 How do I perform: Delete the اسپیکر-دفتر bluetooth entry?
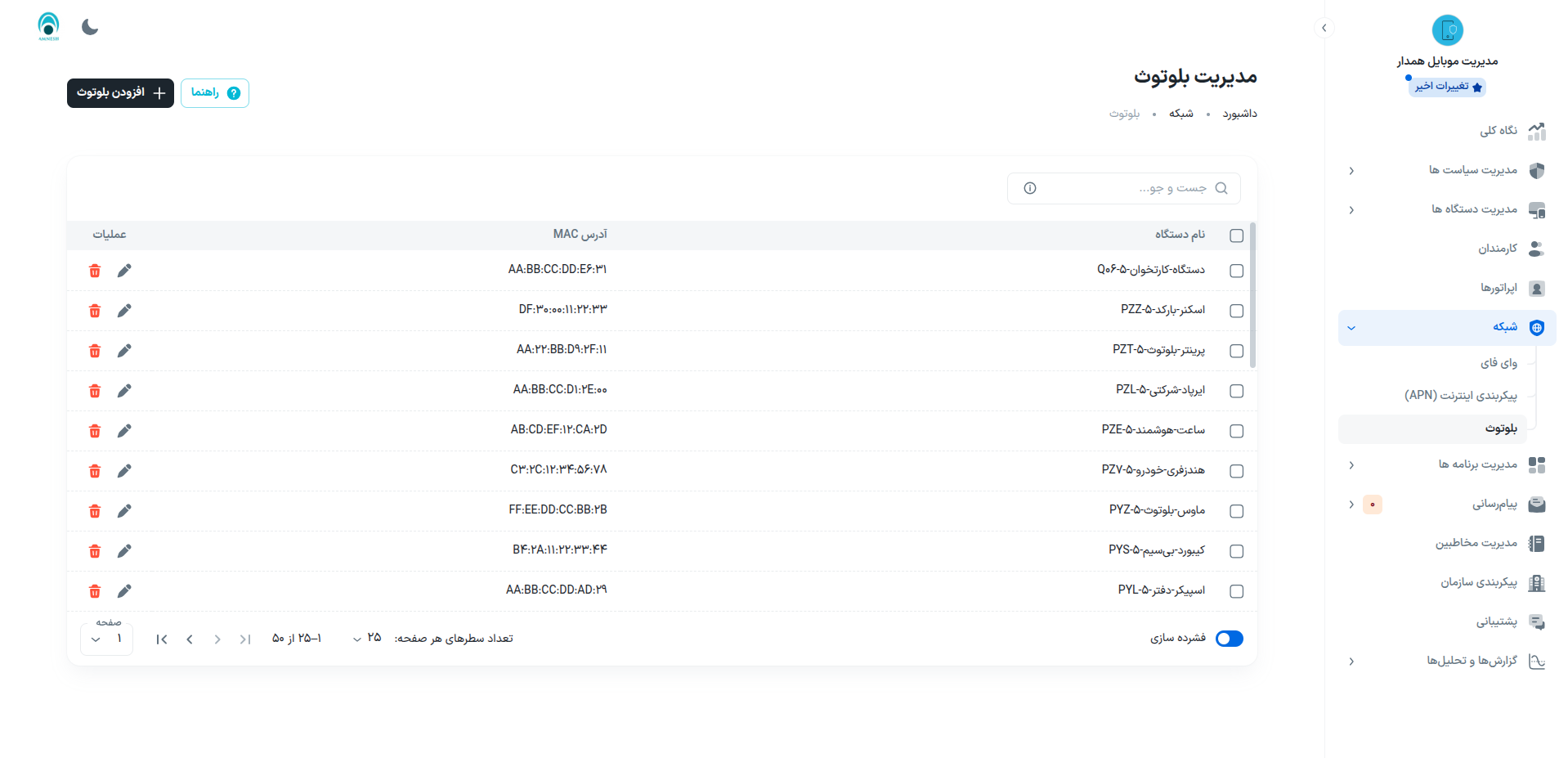95,591
